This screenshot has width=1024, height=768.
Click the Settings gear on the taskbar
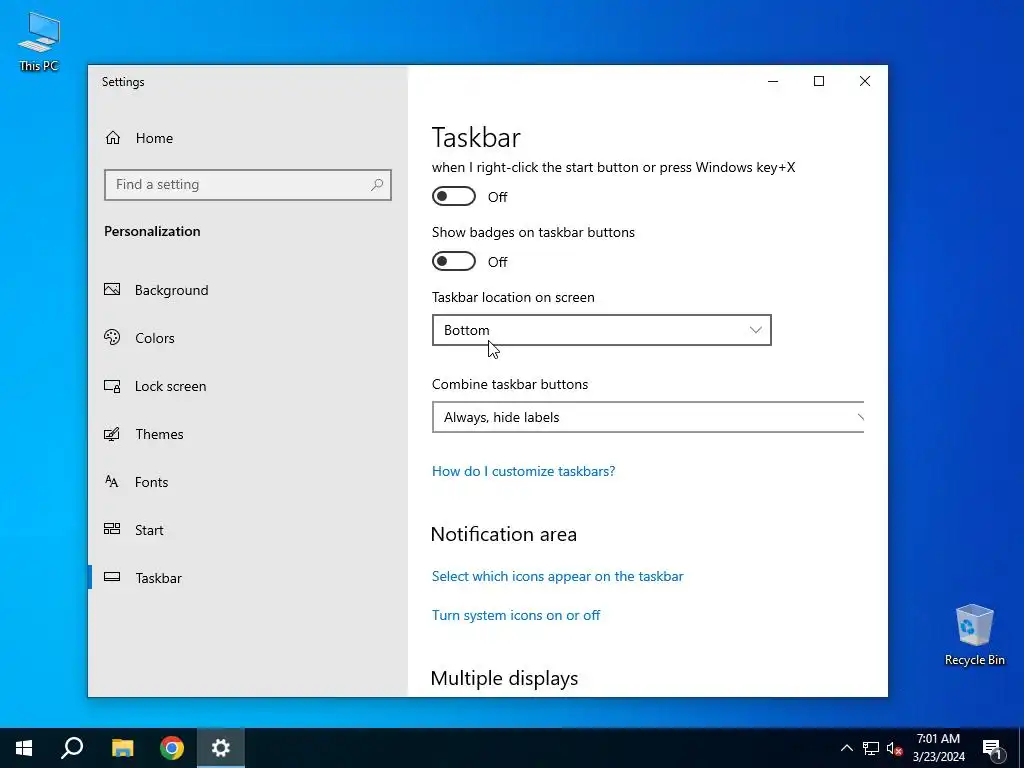(221, 748)
